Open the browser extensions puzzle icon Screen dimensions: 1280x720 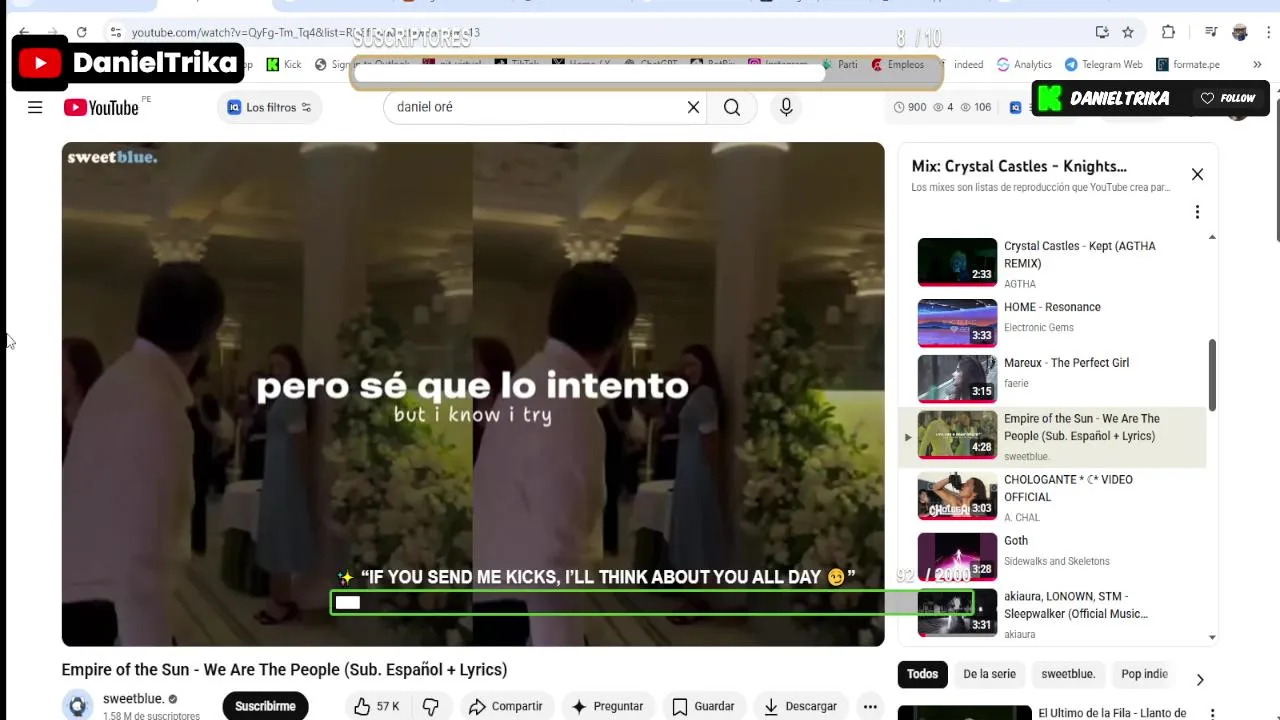pyautogui.click(x=1168, y=32)
